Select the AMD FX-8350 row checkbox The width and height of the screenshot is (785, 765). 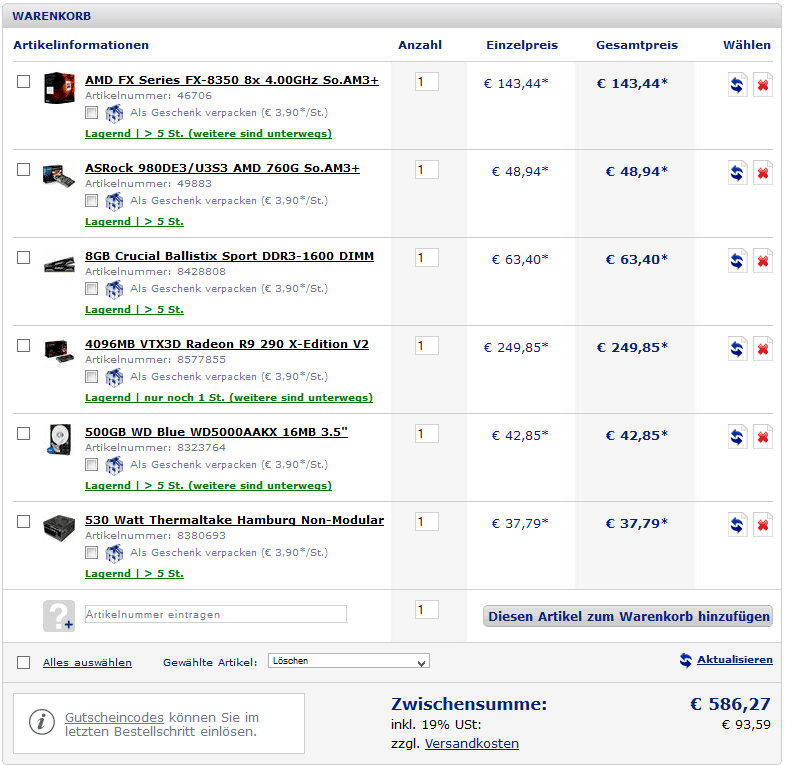tap(24, 81)
